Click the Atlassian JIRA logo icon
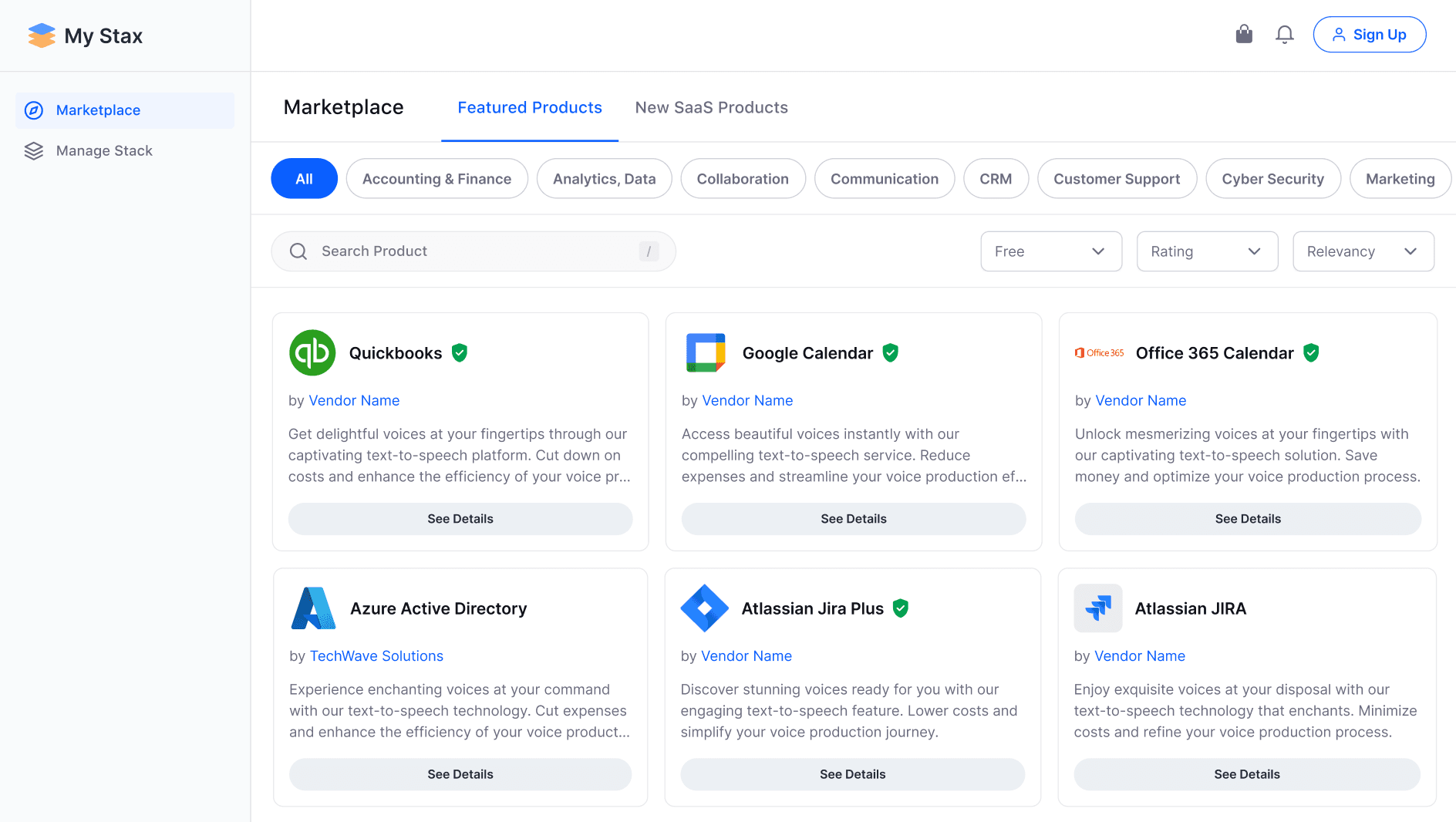The width and height of the screenshot is (1456, 822). [1098, 608]
